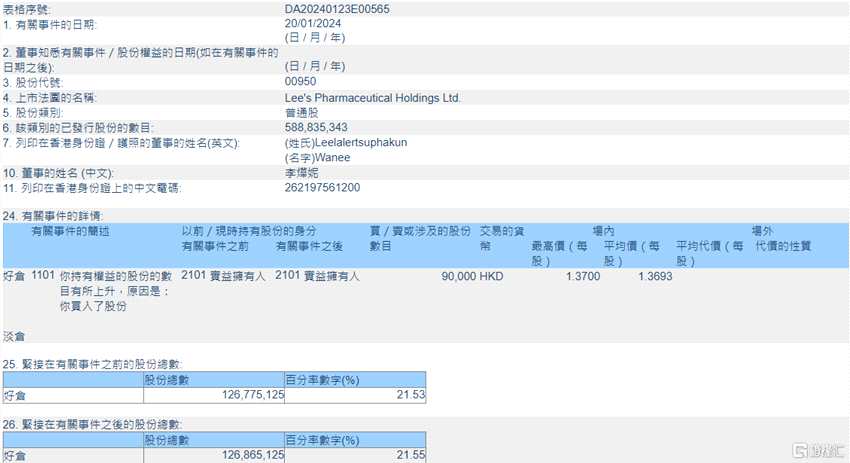Click percentage figure 21.55
Viewport: 850px width, 463px height.
411,455
